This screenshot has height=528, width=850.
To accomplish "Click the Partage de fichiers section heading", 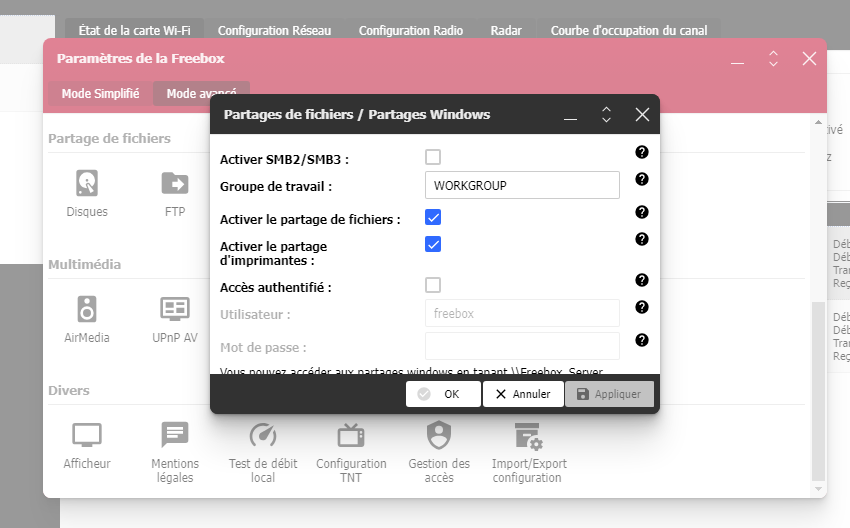I will click(x=110, y=138).
